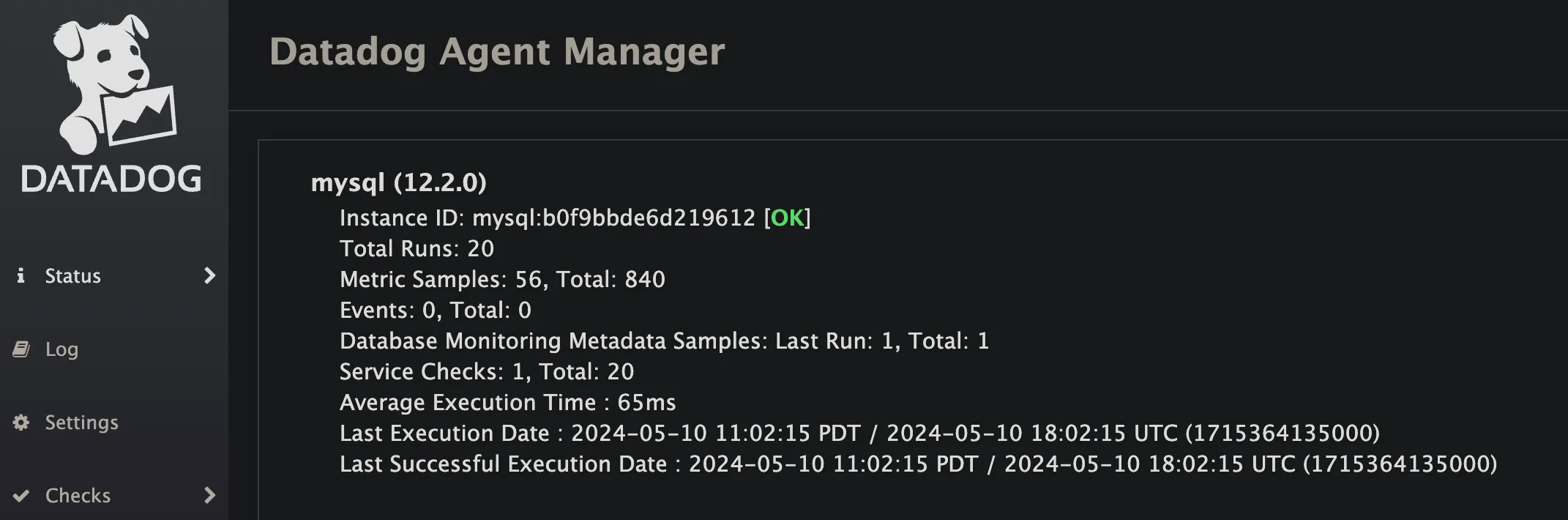1568x520 pixels.
Task: Click the Log book icon
Action: (21, 349)
